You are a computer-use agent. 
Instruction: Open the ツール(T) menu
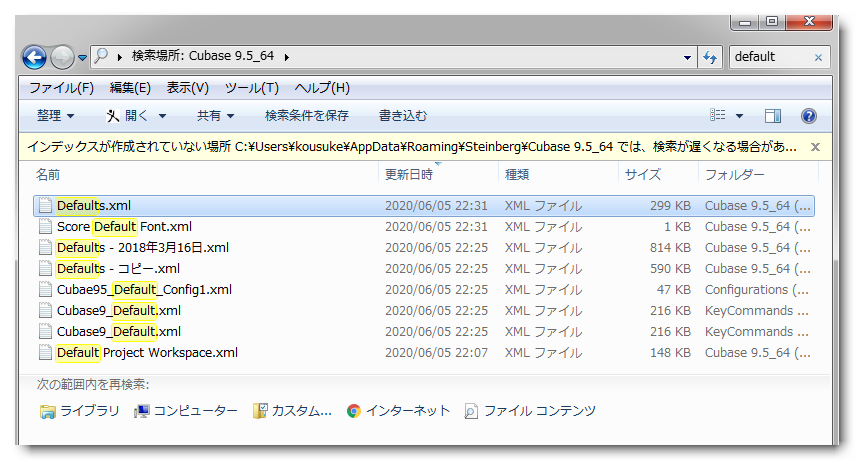click(251, 88)
